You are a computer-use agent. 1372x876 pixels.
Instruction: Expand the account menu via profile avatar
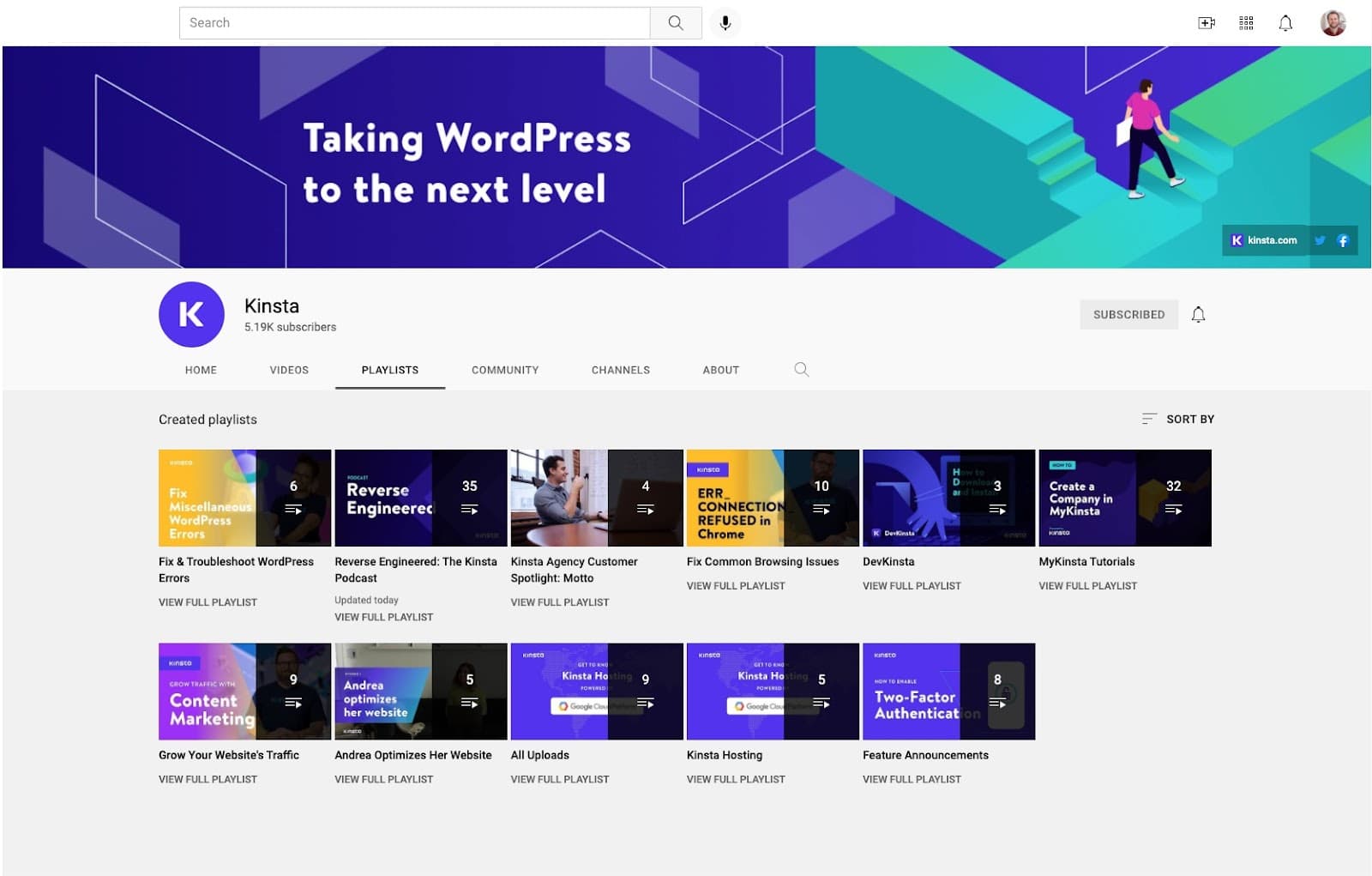click(1332, 23)
